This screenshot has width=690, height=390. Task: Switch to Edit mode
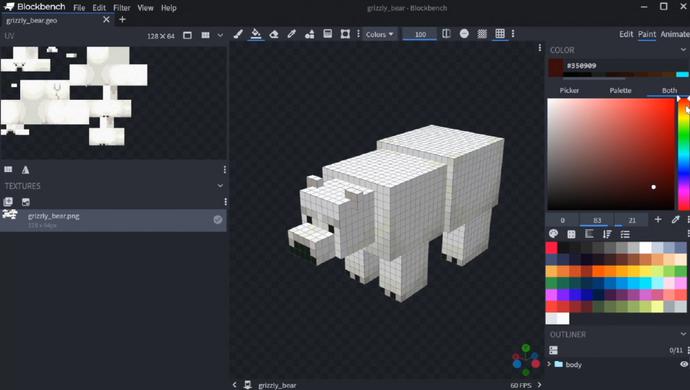[626, 34]
